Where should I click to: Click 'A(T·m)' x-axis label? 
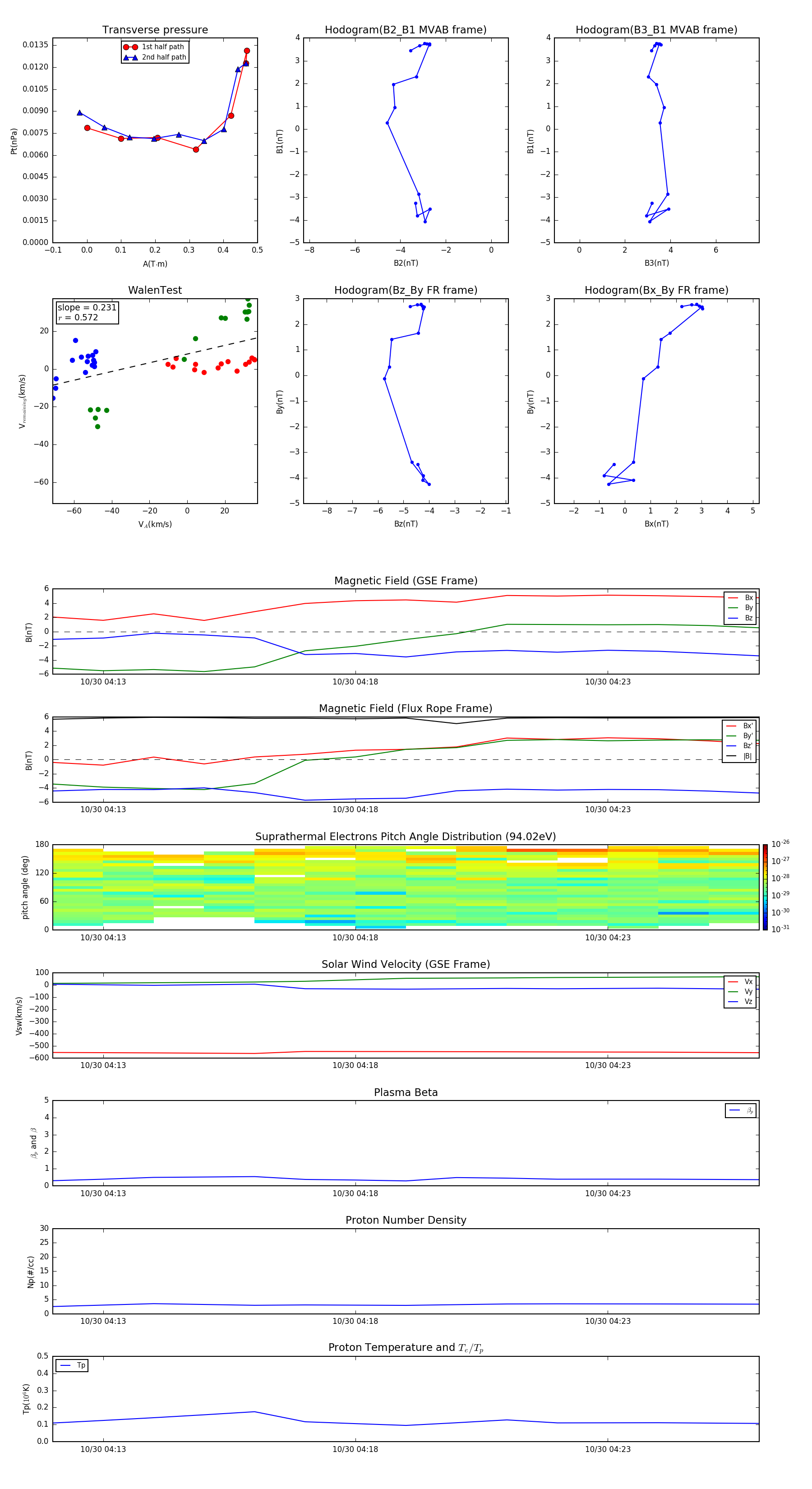[155, 264]
